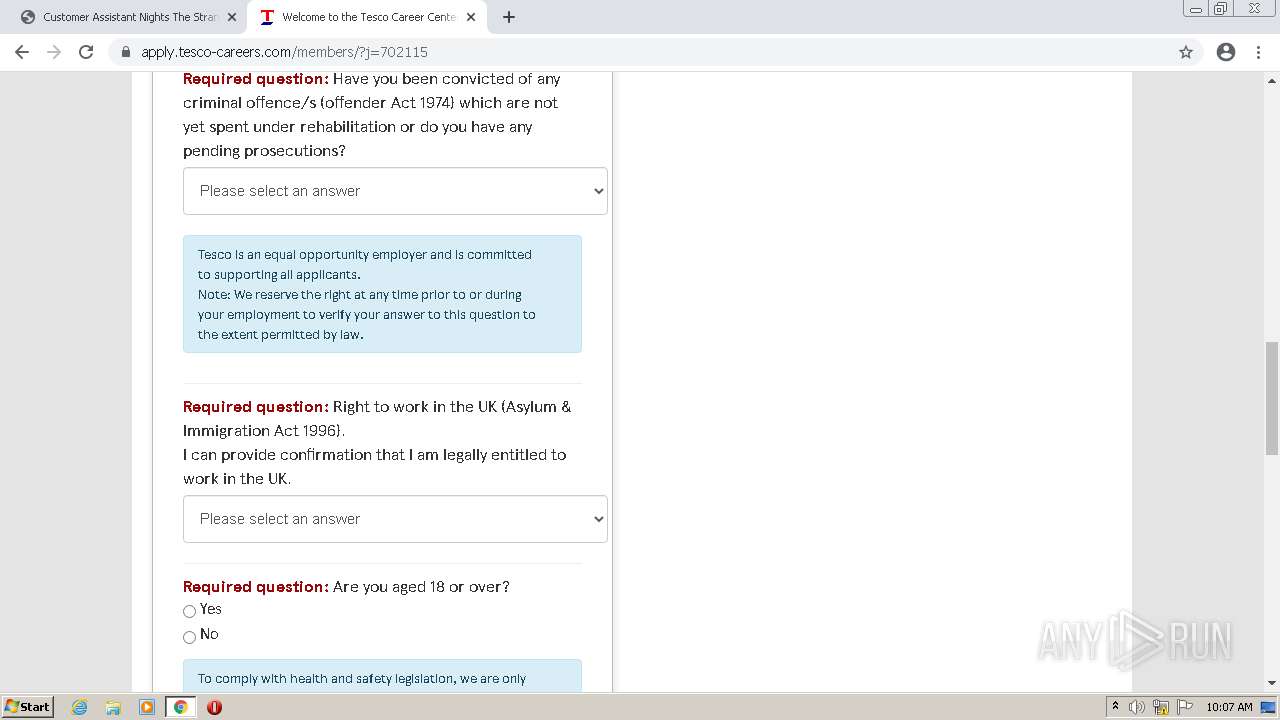View site security lock icon info

126,52
